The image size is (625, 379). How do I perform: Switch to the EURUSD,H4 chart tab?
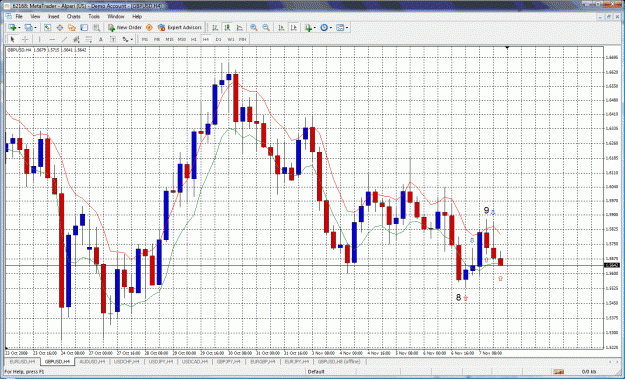[22, 362]
